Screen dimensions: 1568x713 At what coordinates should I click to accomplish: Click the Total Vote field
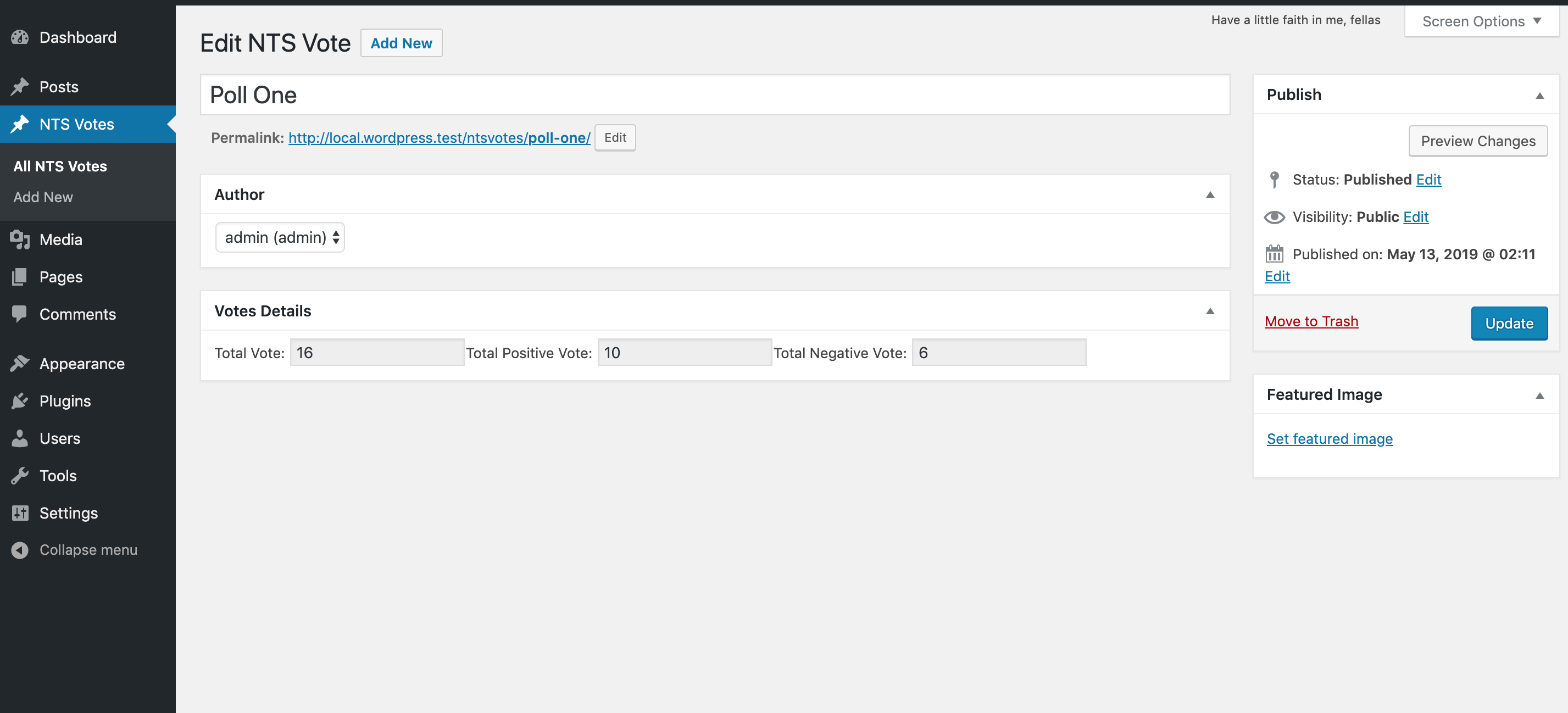pyautogui.click(x=377, y=353)
